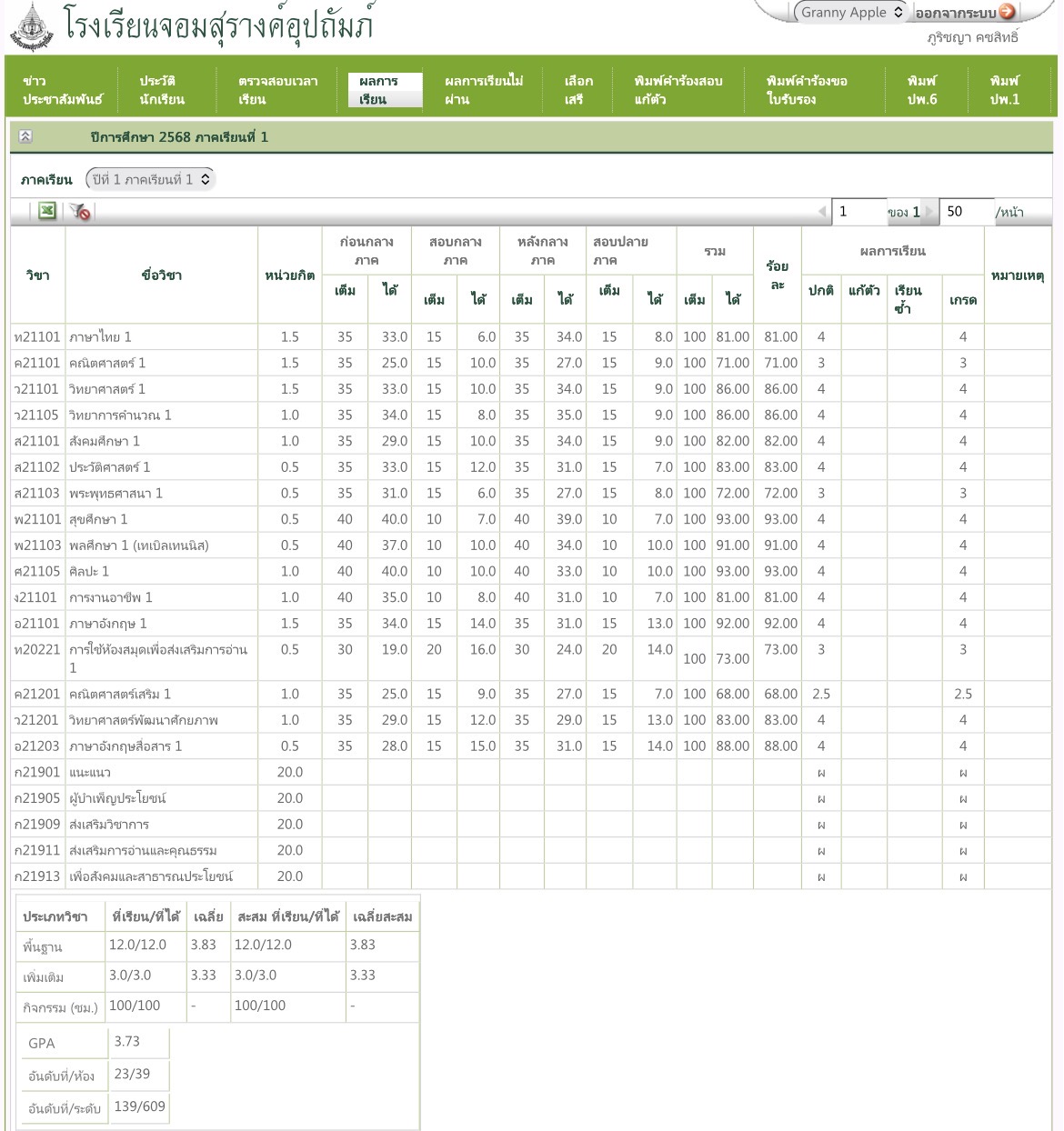Image resolution: width=1064 pixels, height=1131 pixels.
Task: Go to previous page arrow
Action: tap(822, 212)
